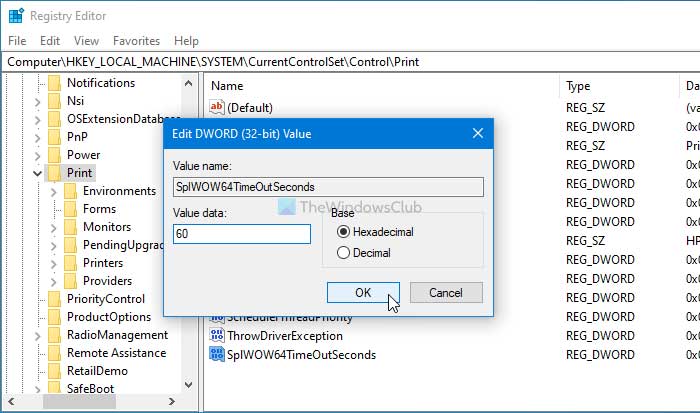This screenshot has height=413, width=700.
Task: Select the (Default) value name
Action: click(x=250, y=108)
